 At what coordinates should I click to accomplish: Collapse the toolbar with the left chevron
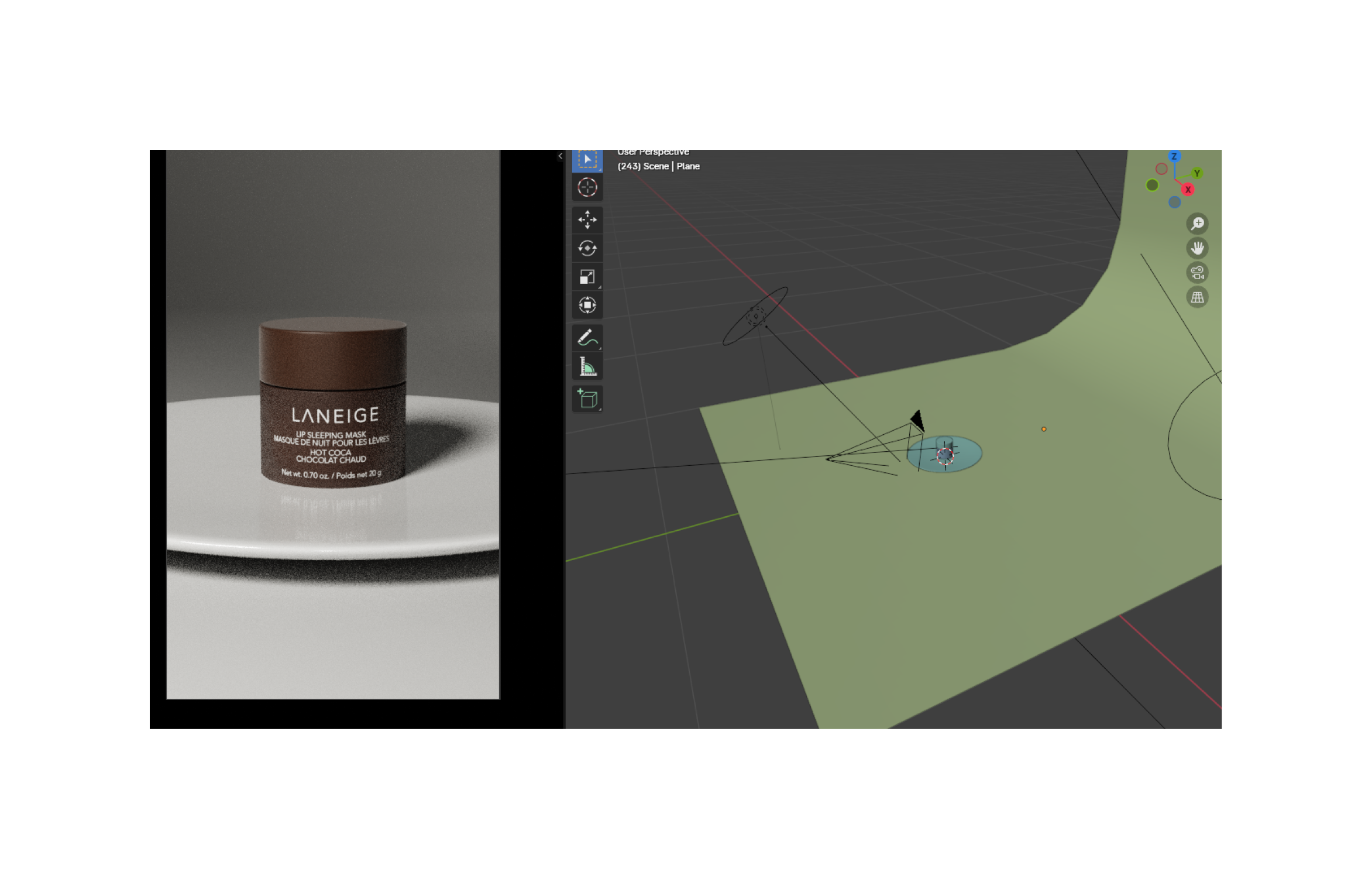coord(560,156)
